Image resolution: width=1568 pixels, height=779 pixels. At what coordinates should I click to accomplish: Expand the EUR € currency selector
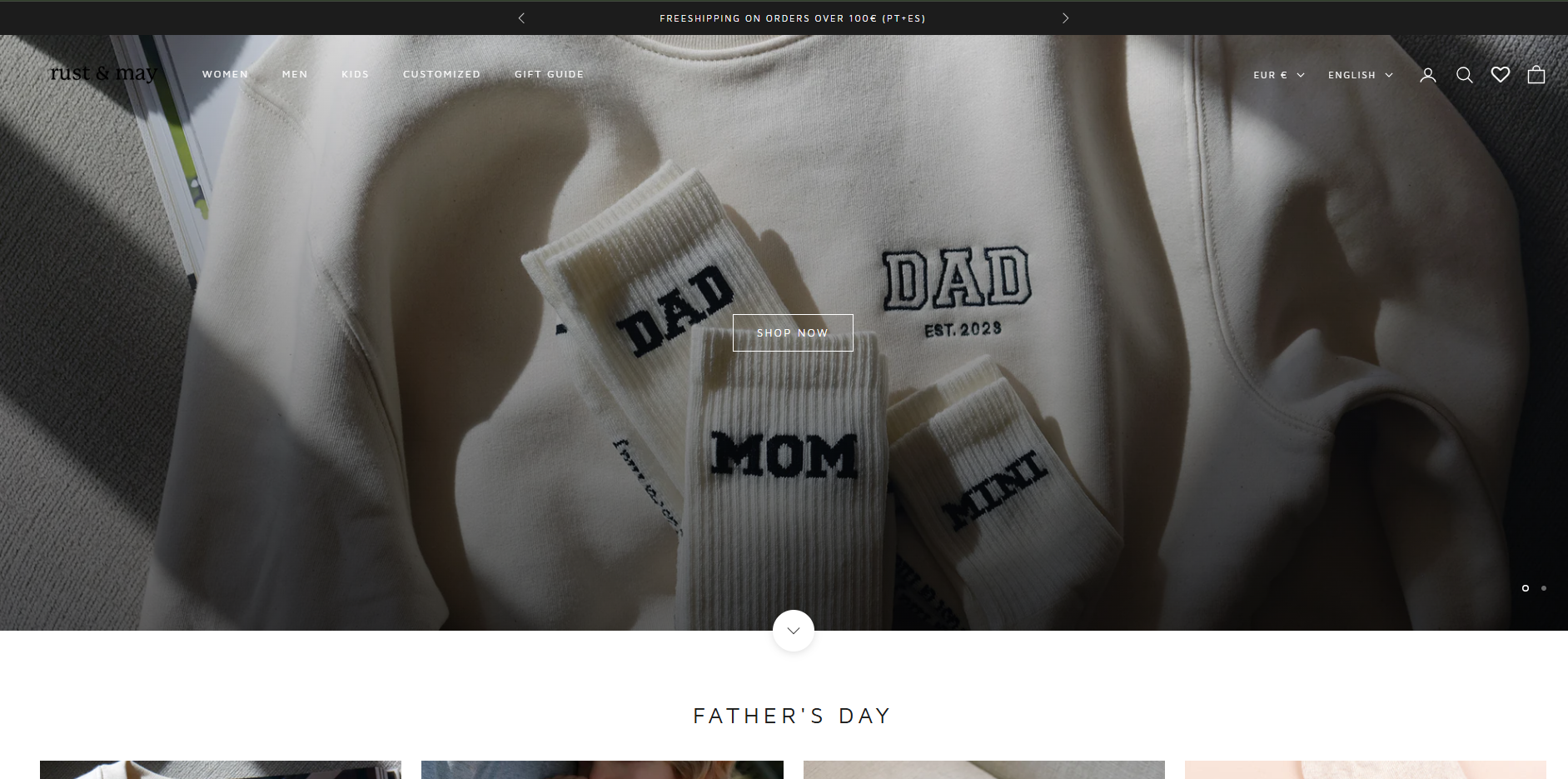point(1279,75)
